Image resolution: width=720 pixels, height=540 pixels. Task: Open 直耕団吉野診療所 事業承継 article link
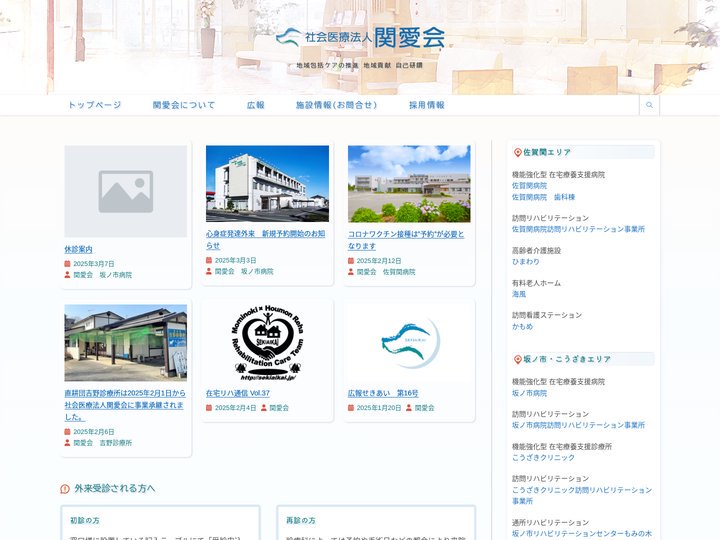click(125, 405)
